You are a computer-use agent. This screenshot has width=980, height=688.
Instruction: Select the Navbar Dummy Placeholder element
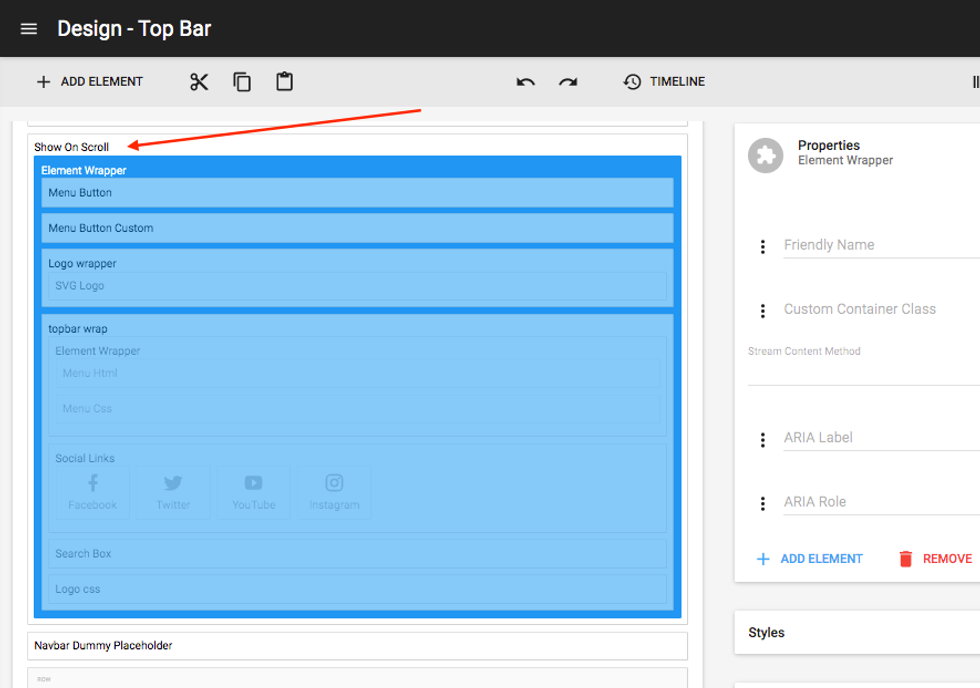[357, 646]
